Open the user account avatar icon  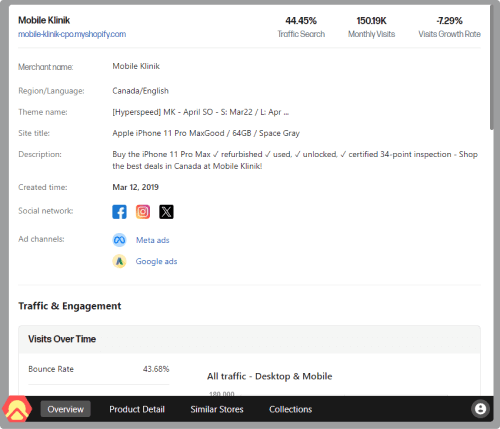[480, 409]
